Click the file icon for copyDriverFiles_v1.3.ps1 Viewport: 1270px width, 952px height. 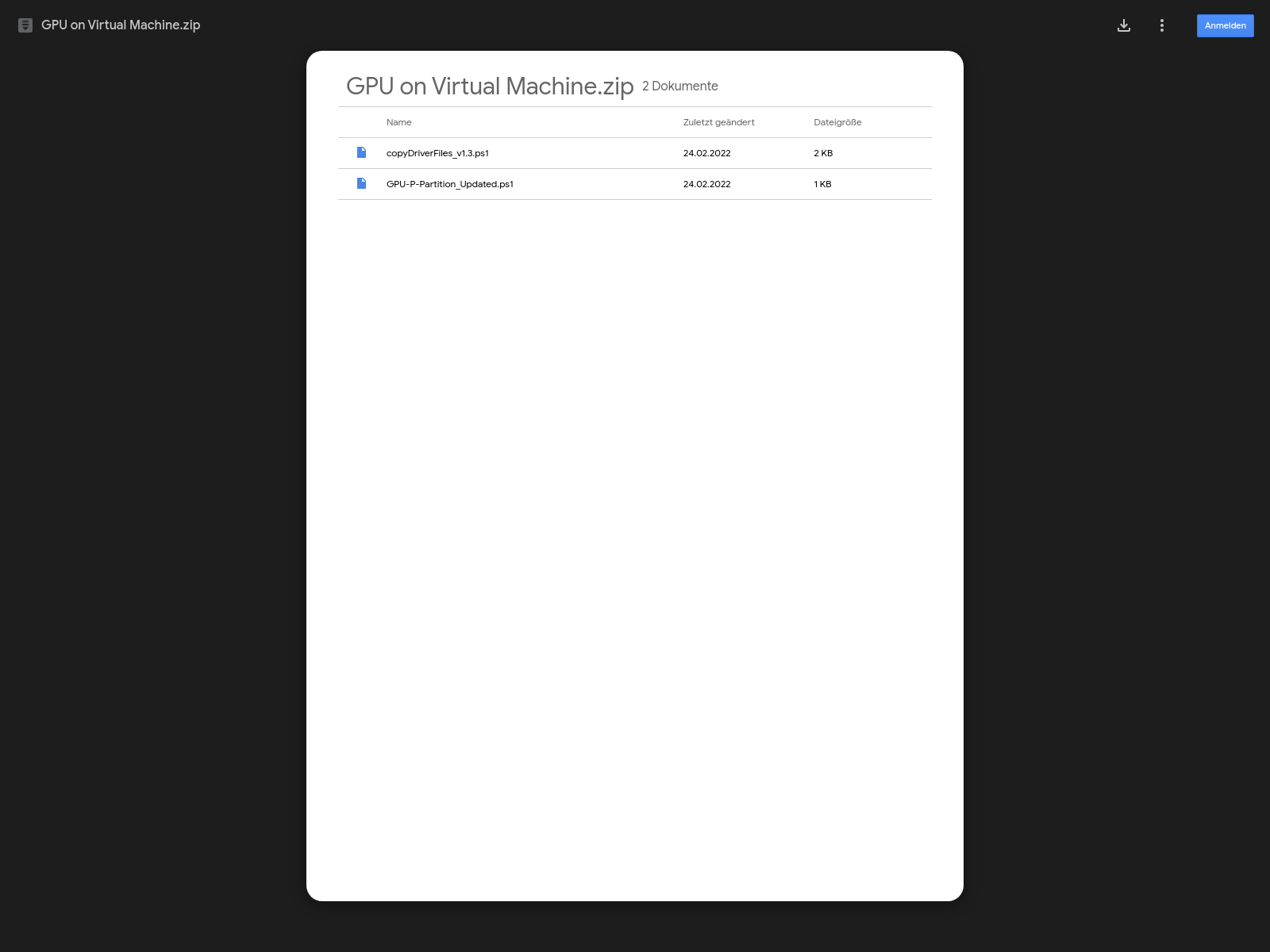tap(362, 152)
